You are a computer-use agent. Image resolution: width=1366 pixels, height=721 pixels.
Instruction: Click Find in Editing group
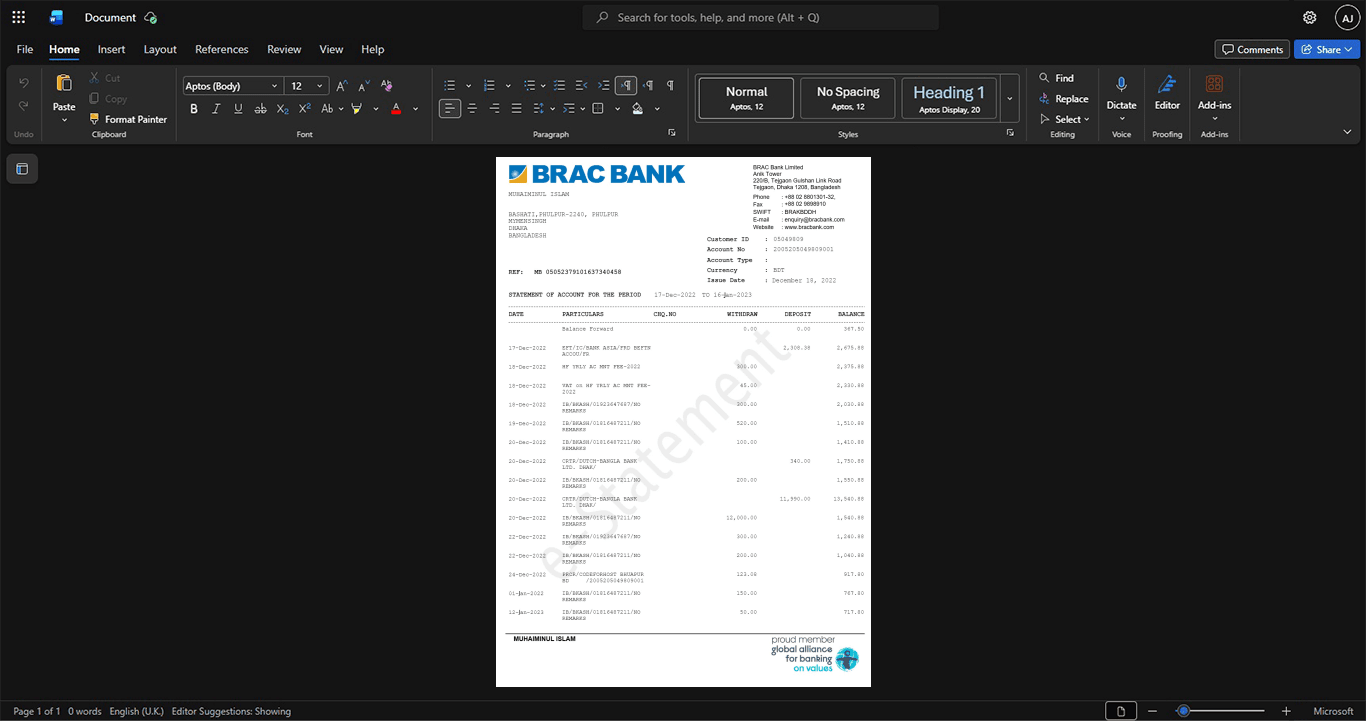pyautogui.click(x=1056, y=78)
